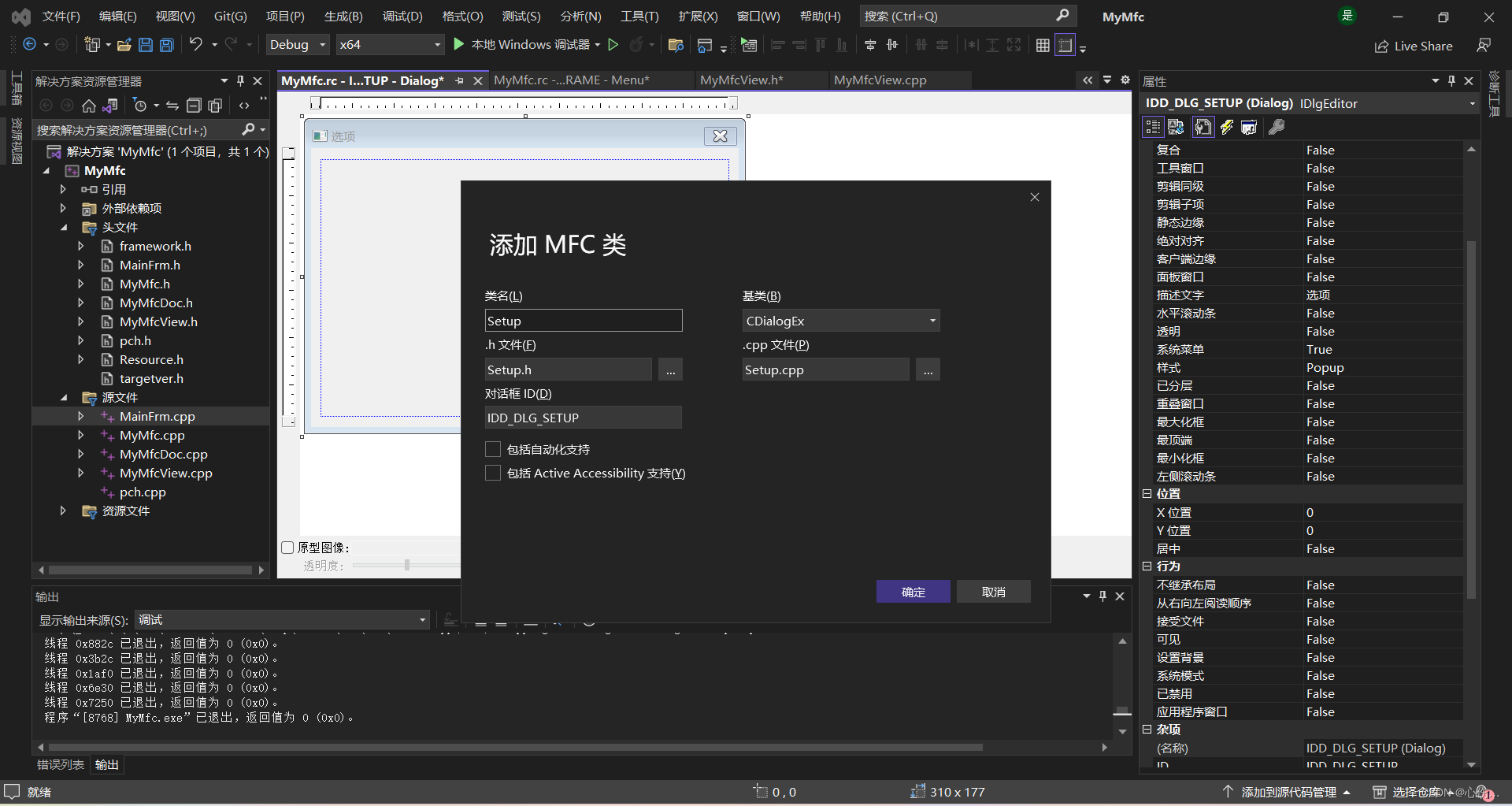Click the Save file toolbar icon
Image resolution: width=1512 pixels, height=806 pixels.
point(146,45)
